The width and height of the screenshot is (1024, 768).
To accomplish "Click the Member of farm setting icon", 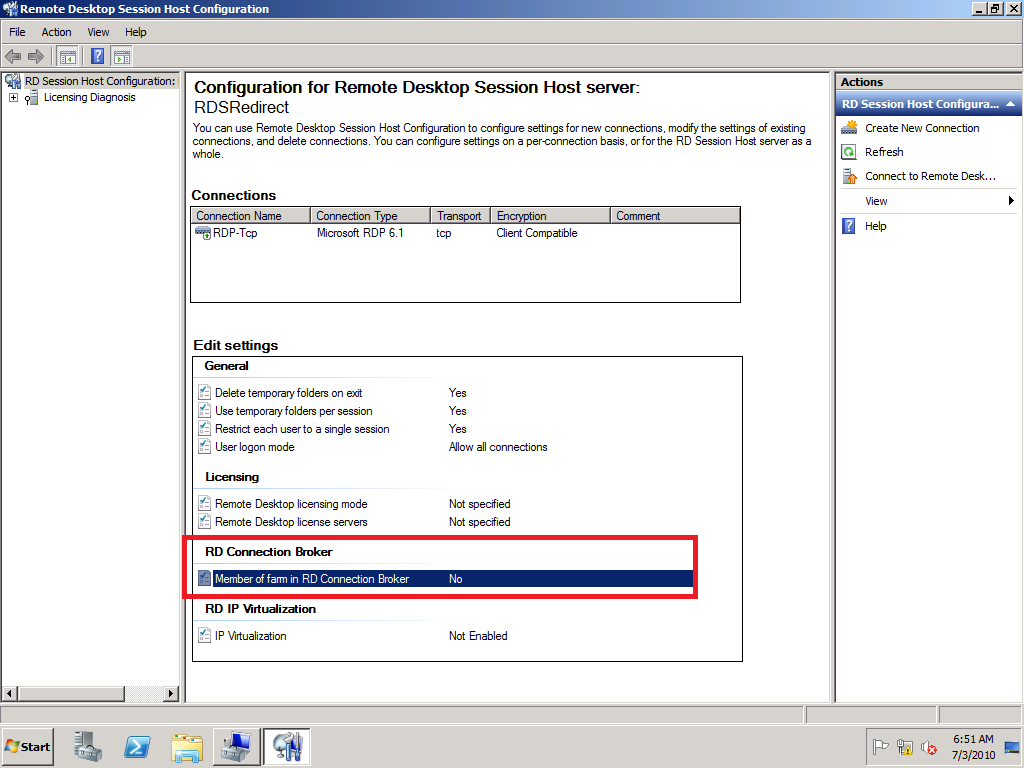I will [x=204, y=579].
